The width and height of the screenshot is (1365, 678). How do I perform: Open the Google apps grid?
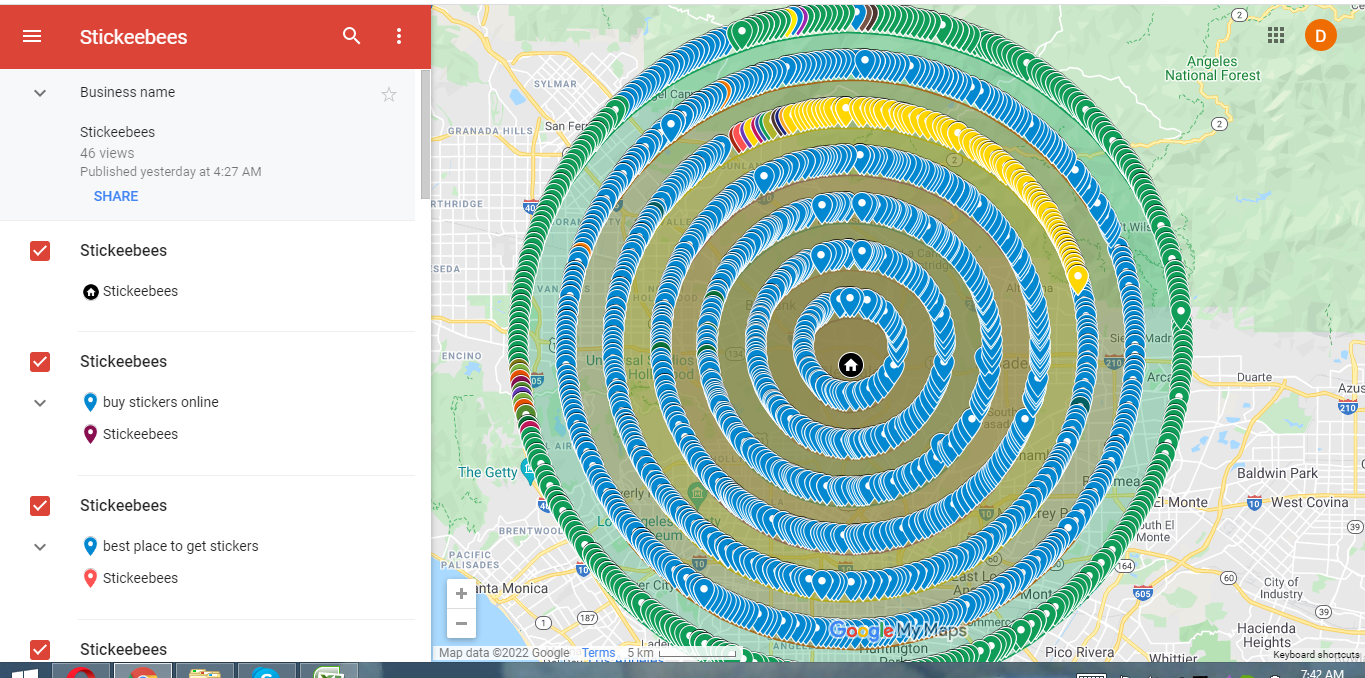(1276, 35)
